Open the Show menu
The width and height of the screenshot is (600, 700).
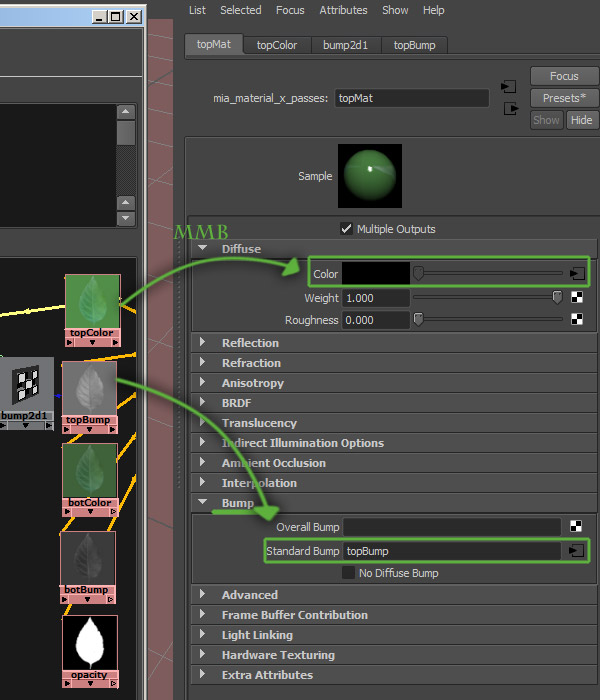click(x=395, y=10)
